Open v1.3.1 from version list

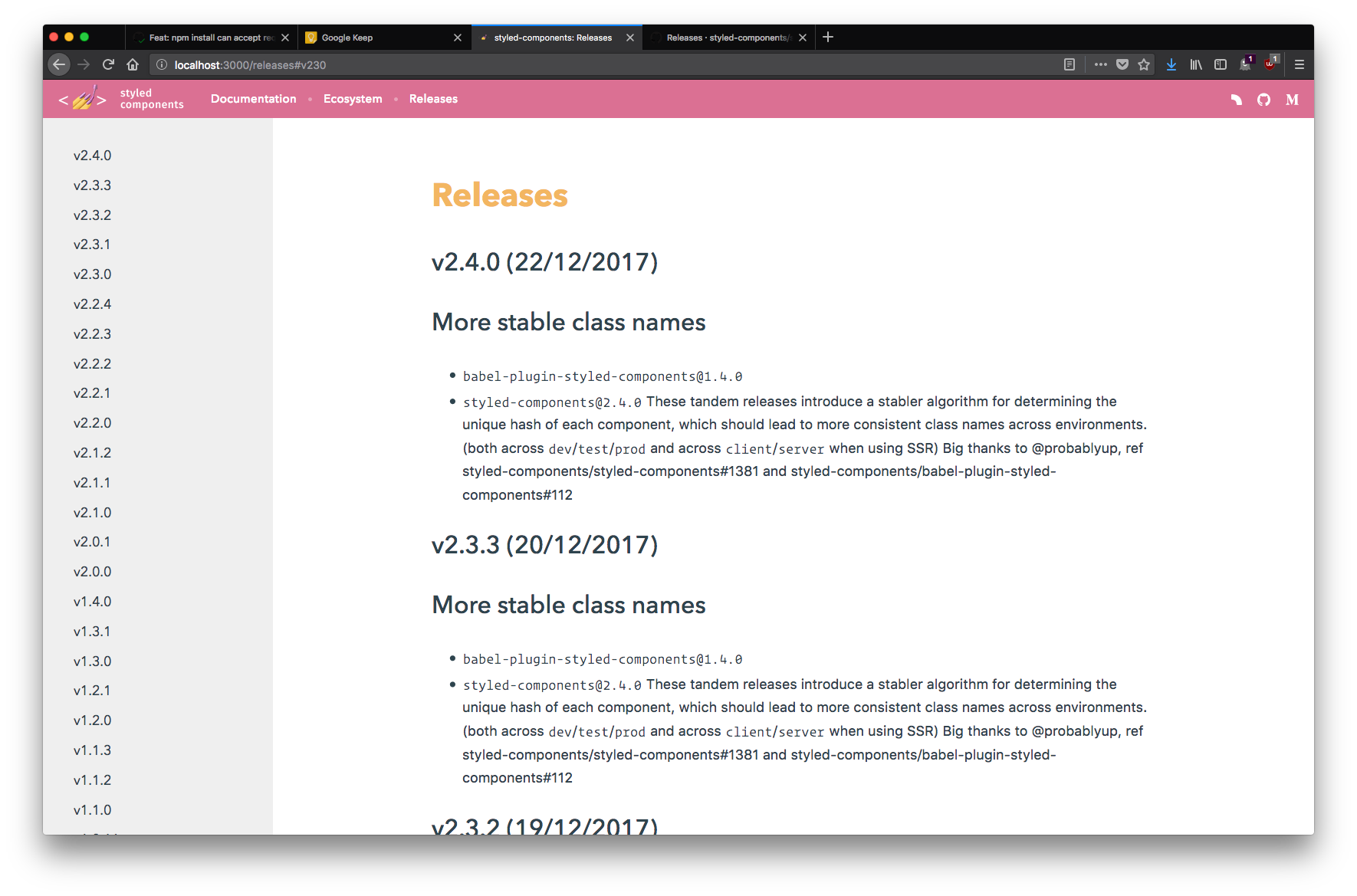[x=92, y=632]
